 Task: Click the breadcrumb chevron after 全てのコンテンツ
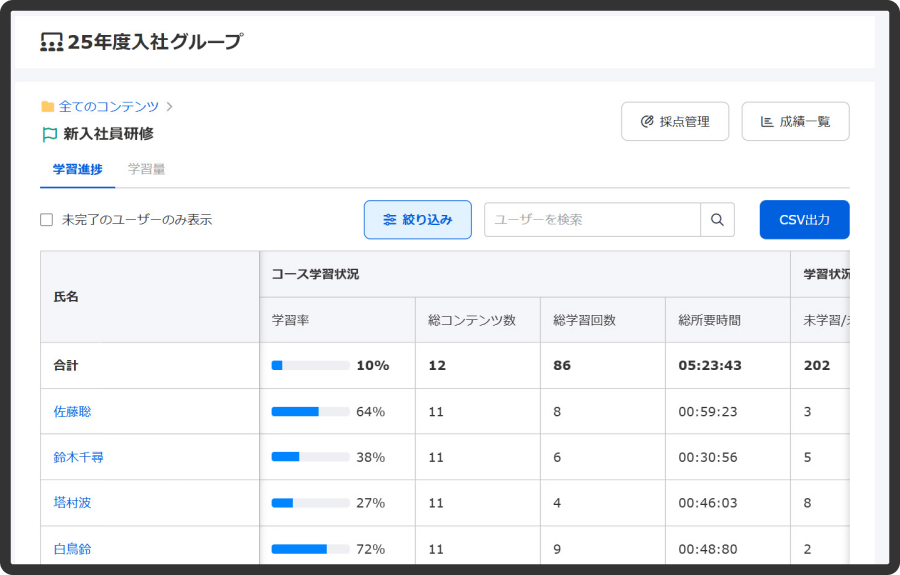point(169,107)
